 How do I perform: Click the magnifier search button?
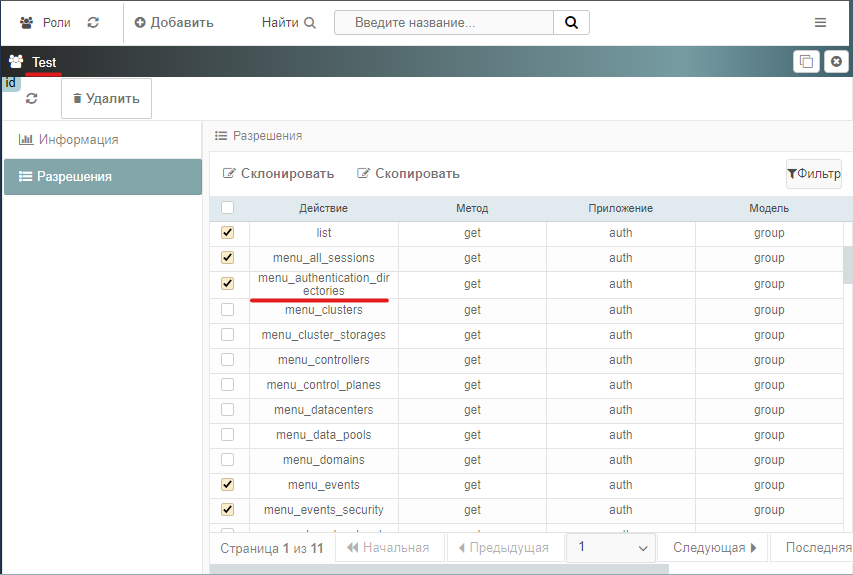click(x=571, y=22)
